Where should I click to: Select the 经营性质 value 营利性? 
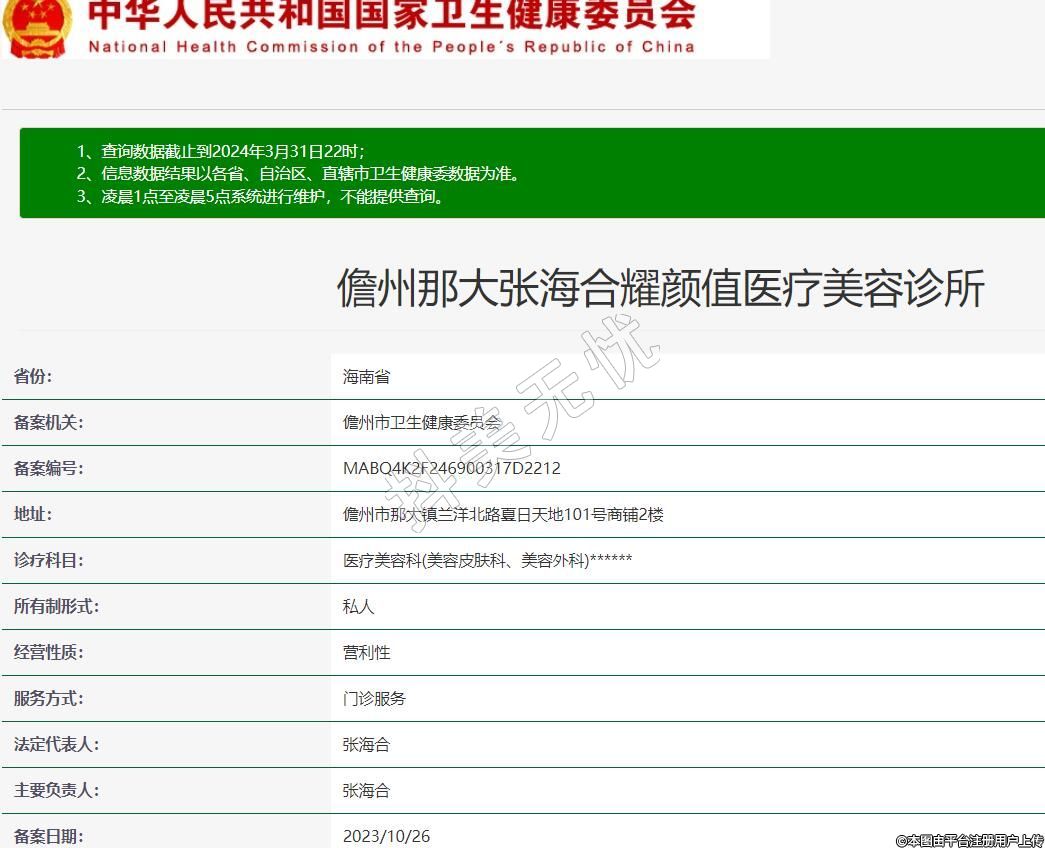[366, 653]
